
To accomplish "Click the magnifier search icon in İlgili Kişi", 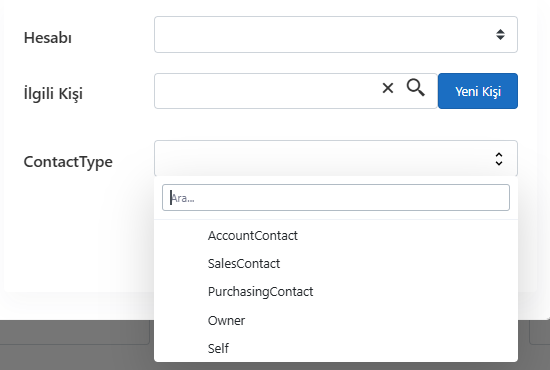I will pos(416,87).
